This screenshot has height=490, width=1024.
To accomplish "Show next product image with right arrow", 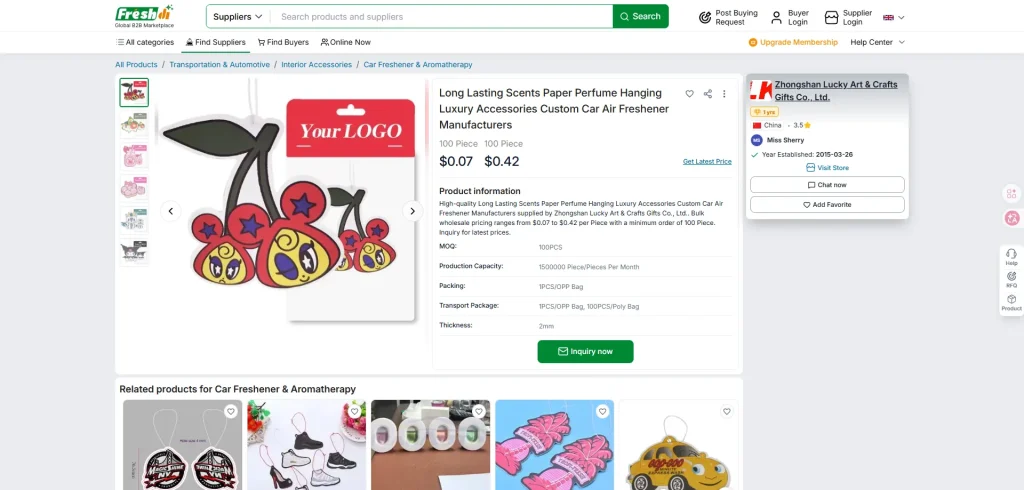I will tap(412, 211).
